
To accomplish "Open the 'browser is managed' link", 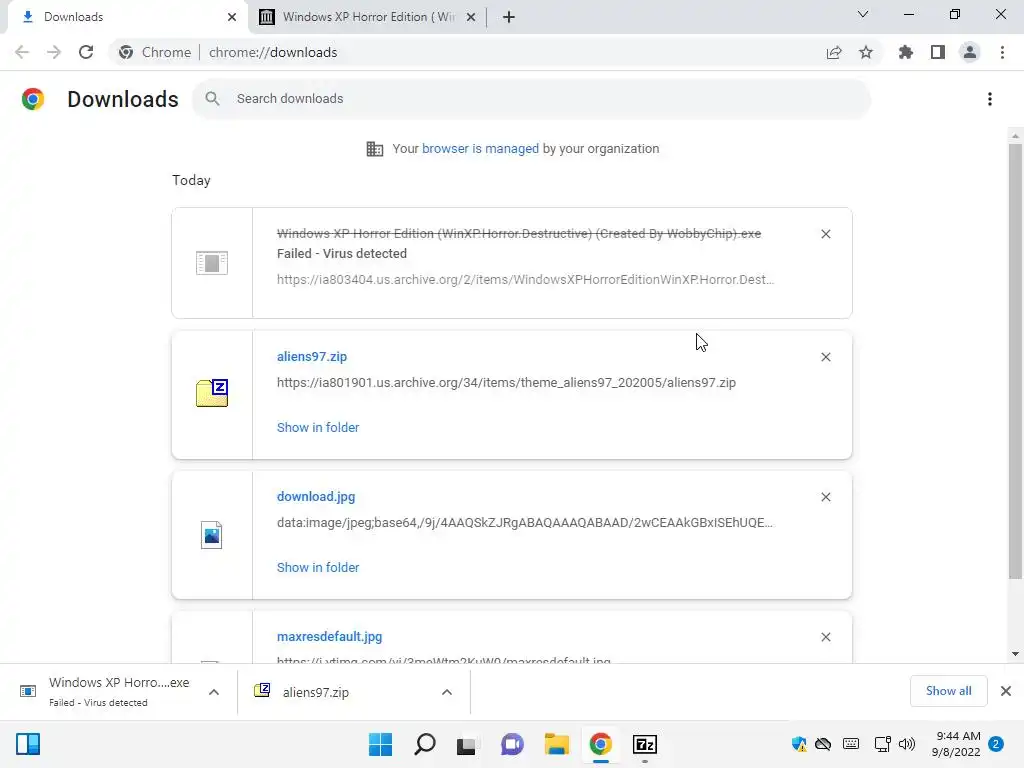I will [x=480, y=148].
